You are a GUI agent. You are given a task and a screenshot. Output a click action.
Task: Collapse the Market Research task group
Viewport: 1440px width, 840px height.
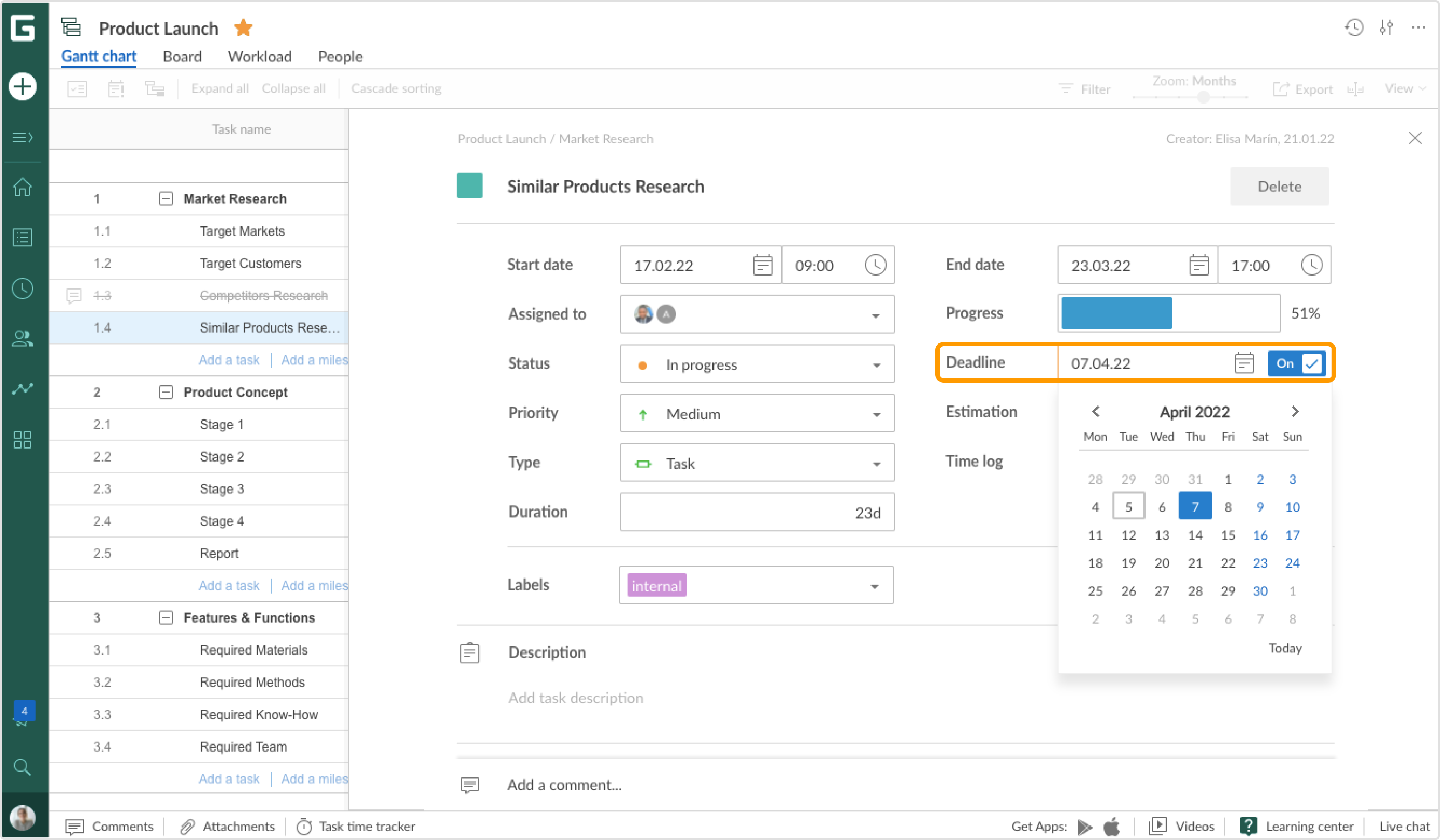(166, 198)
